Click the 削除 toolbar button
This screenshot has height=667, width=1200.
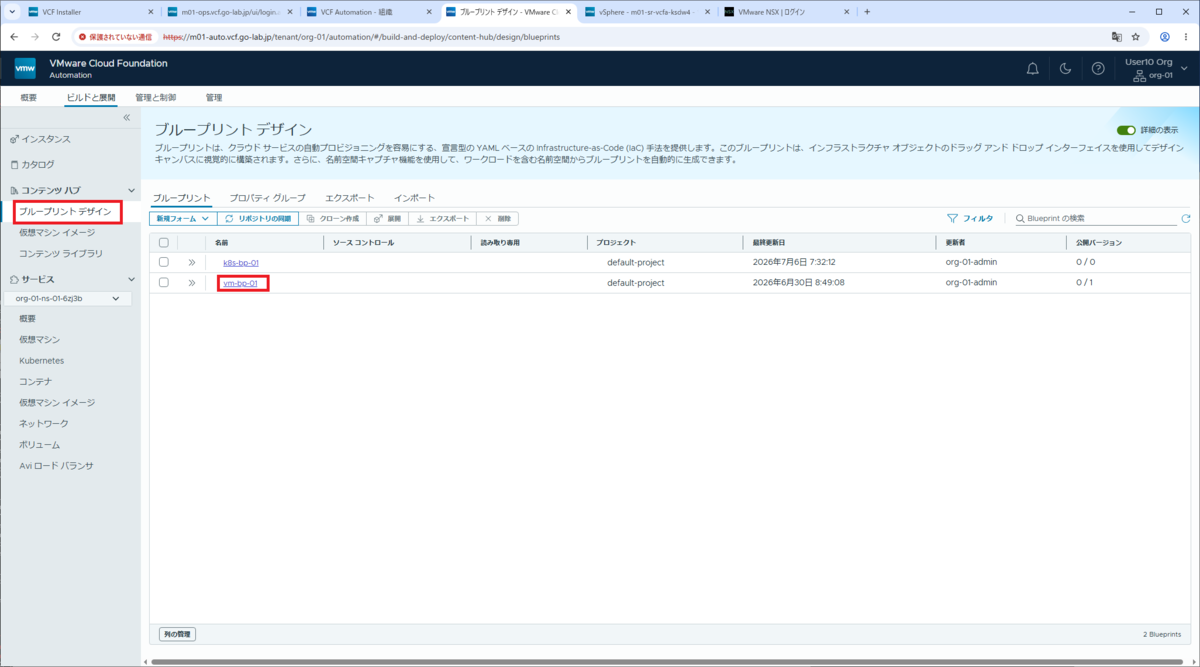[498, 218]
